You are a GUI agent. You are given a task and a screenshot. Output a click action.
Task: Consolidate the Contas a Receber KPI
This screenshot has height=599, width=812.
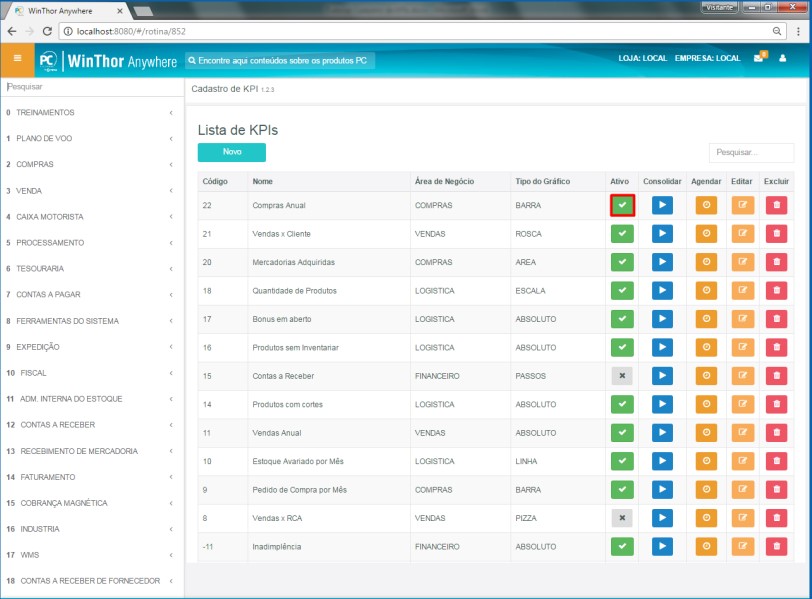(662, 376)
